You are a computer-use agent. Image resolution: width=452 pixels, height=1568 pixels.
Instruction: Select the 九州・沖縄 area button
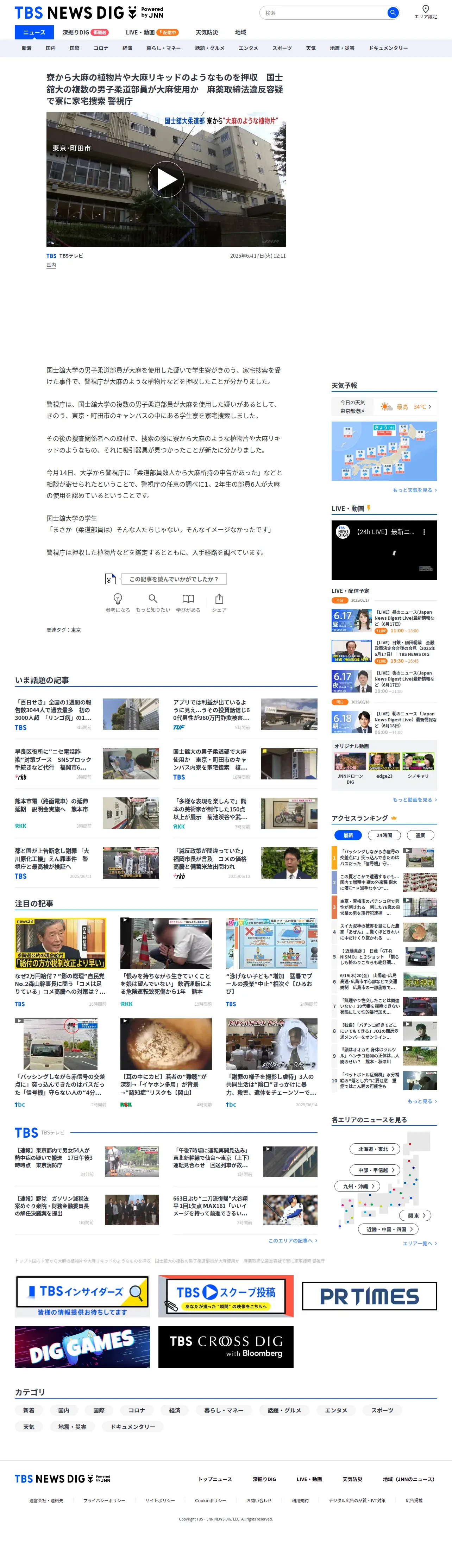[x=358, y=1186]
